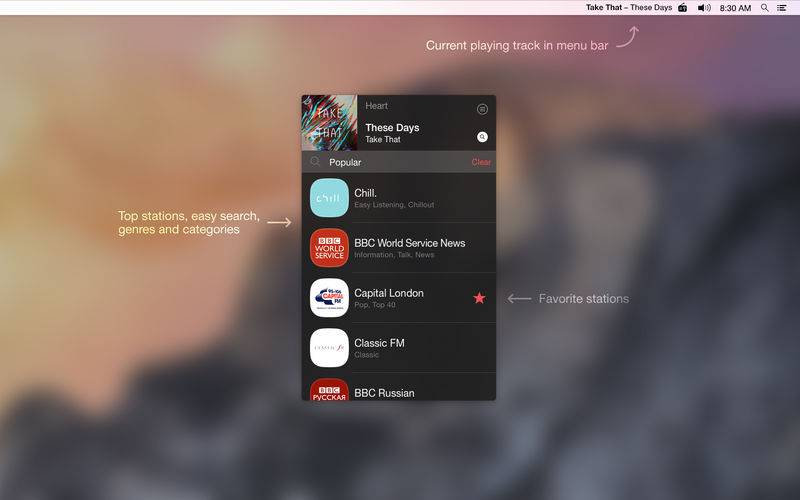The width and height of the screenshot is (800, 500).
Task: Click 'Take That – These Days' menu bar title
Action: (x=629, y=8)
